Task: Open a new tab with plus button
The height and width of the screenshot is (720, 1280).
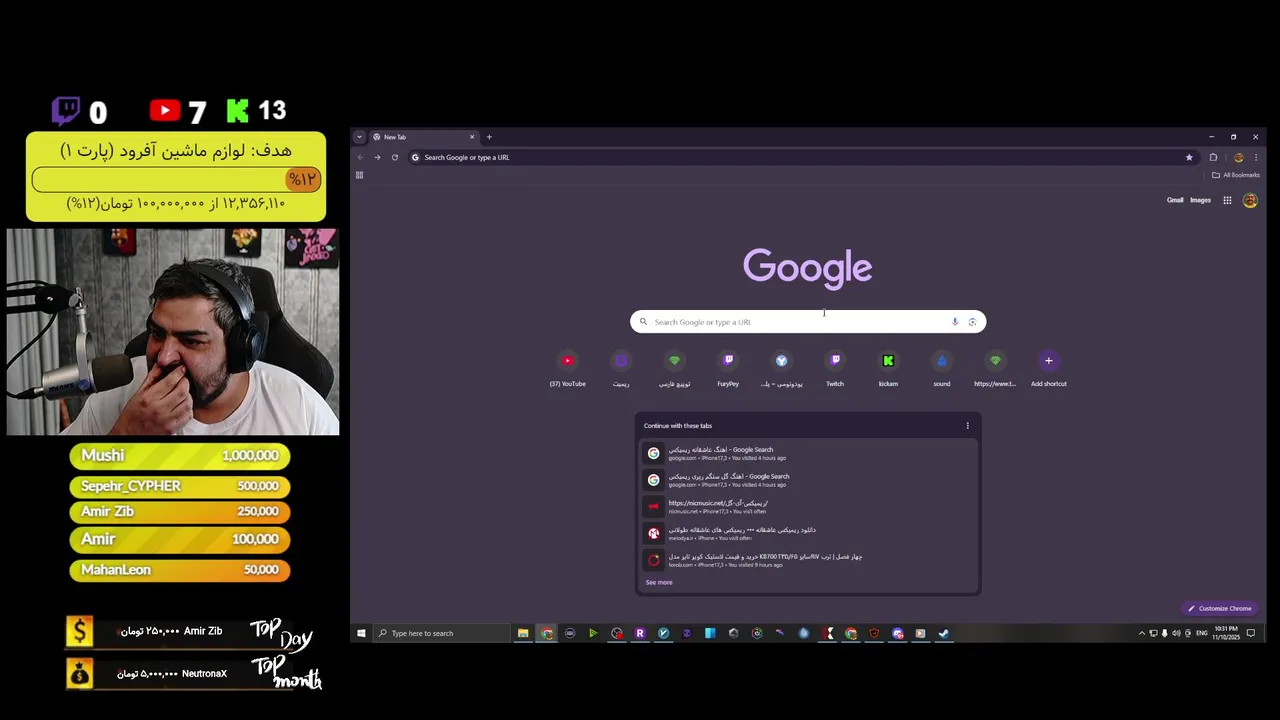Action: tap(489, 137)
